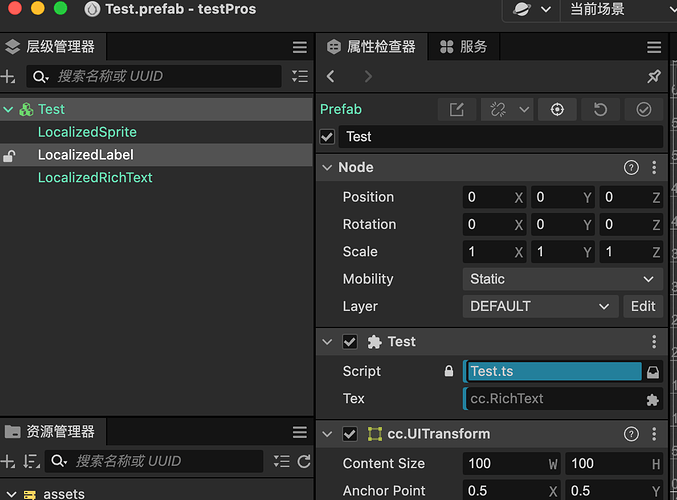Click the pin icon in the inspector

[654, 76]
